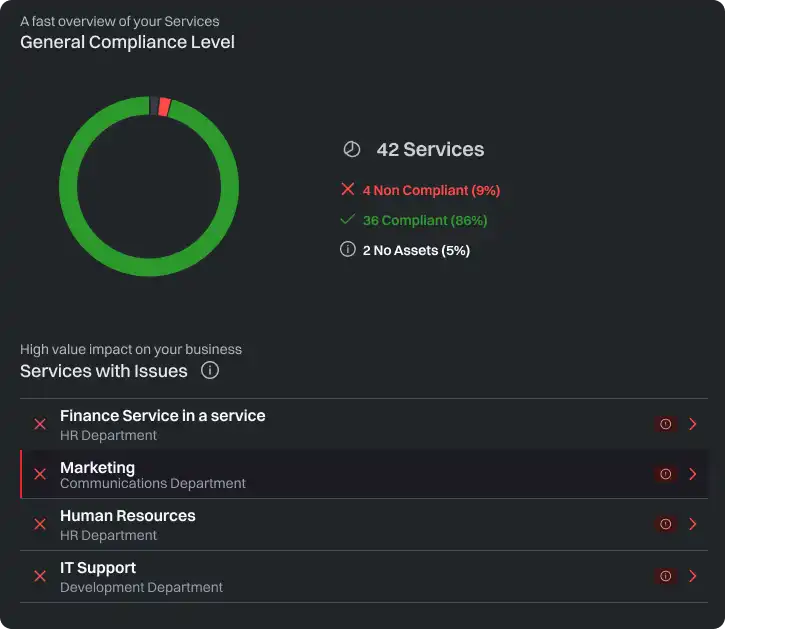
Task: Click the green segment of the compliance donut
Action: [x=70, y=187]
